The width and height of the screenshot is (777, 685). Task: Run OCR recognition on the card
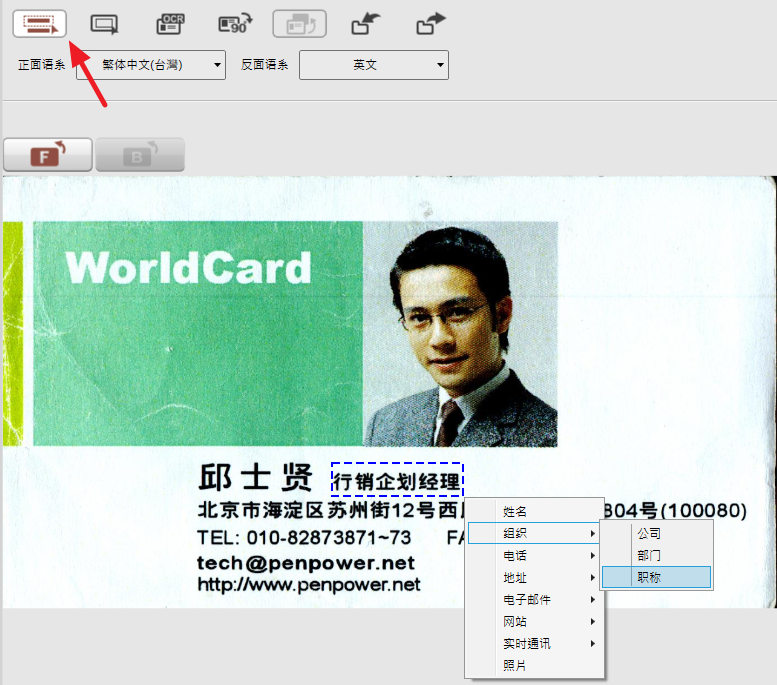coord(170,22)
